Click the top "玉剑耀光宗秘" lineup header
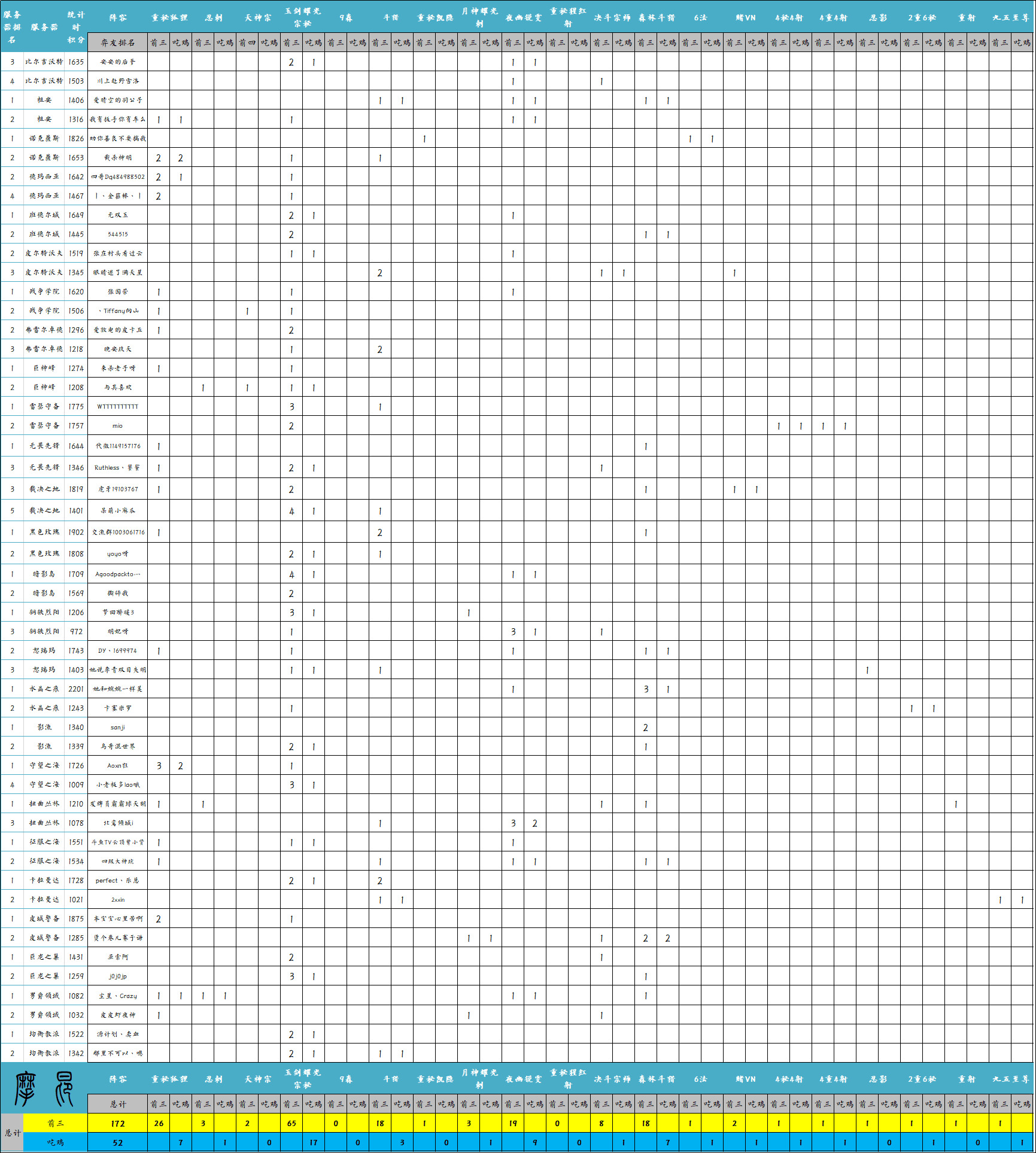 302,17
